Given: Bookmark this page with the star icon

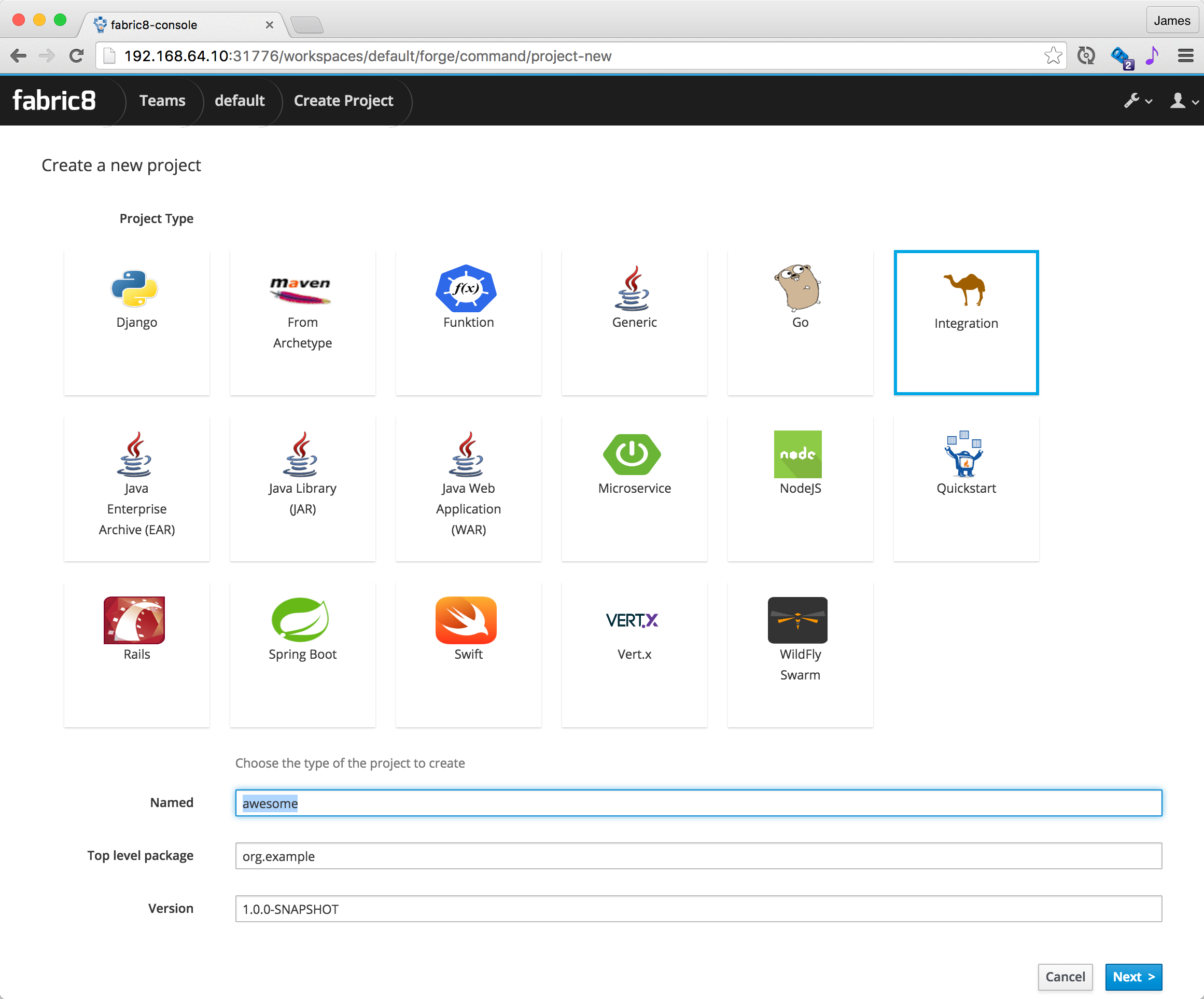Looking at the screenshot, I should tap(1053, 55).
